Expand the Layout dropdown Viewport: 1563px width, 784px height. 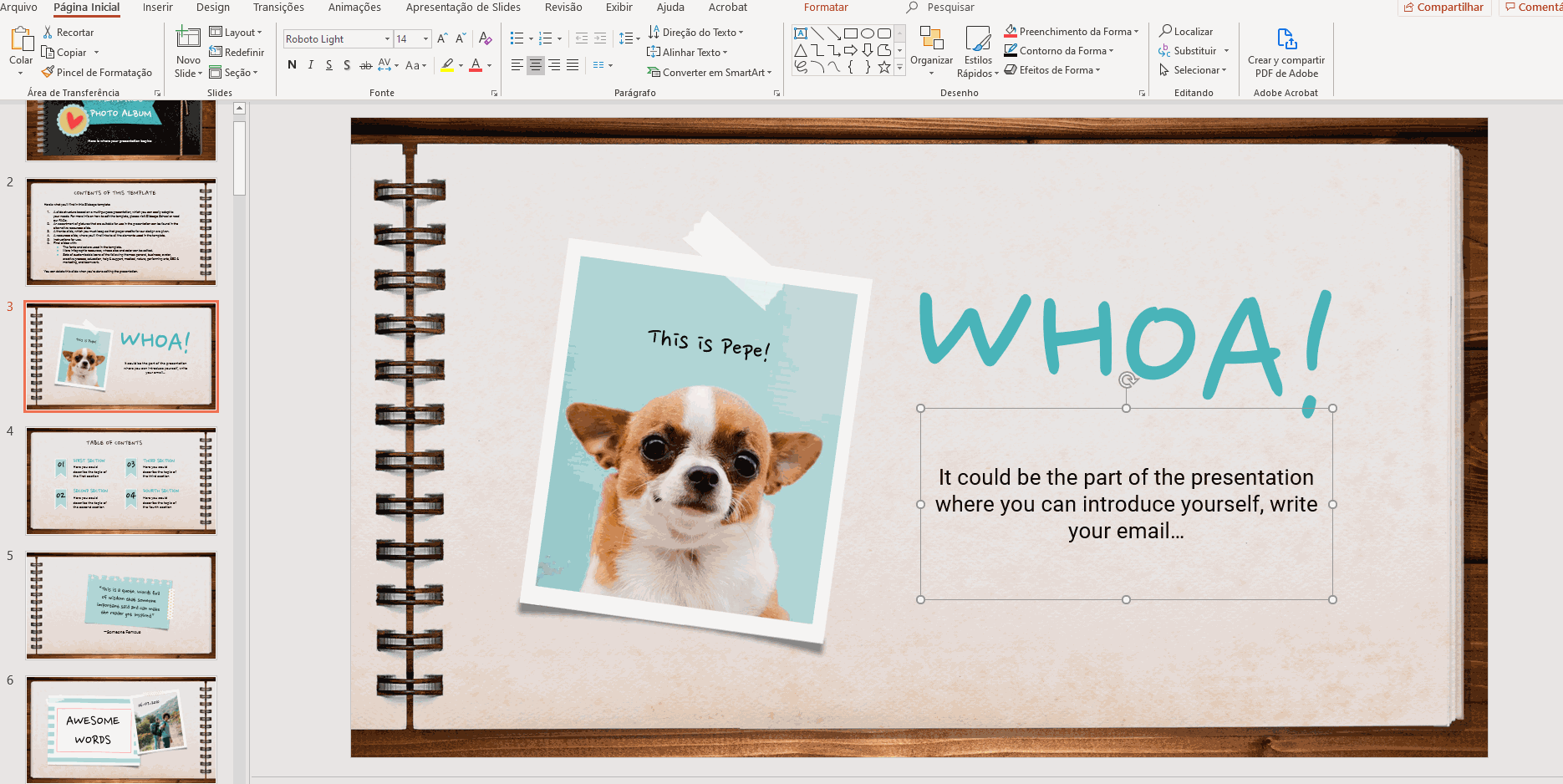[236, 32]
